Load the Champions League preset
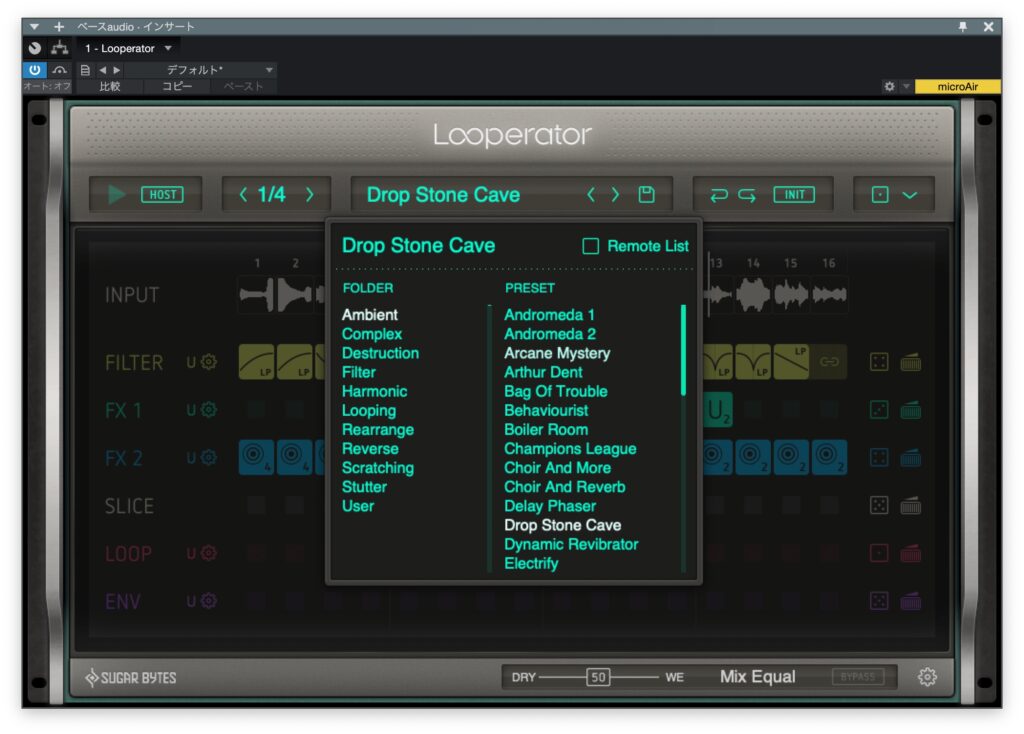 [570, 449]
